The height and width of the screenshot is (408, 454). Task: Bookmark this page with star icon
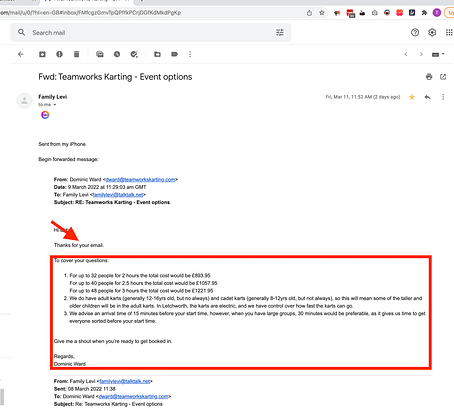322,13
